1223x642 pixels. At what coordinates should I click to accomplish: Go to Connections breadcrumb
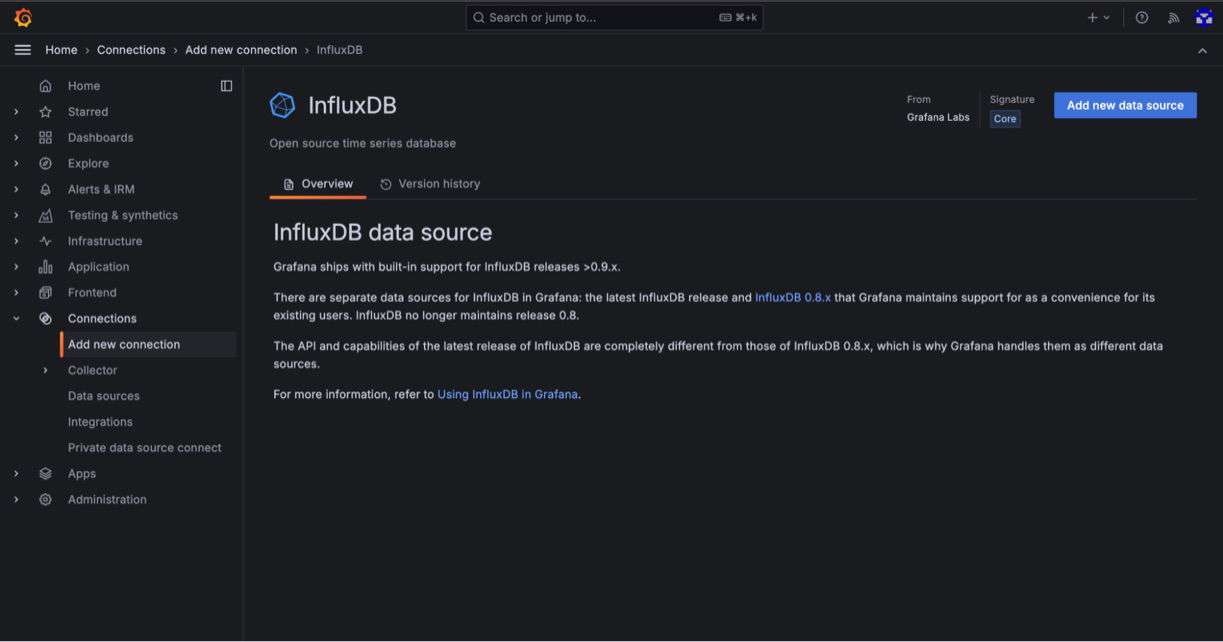point(131,50)
